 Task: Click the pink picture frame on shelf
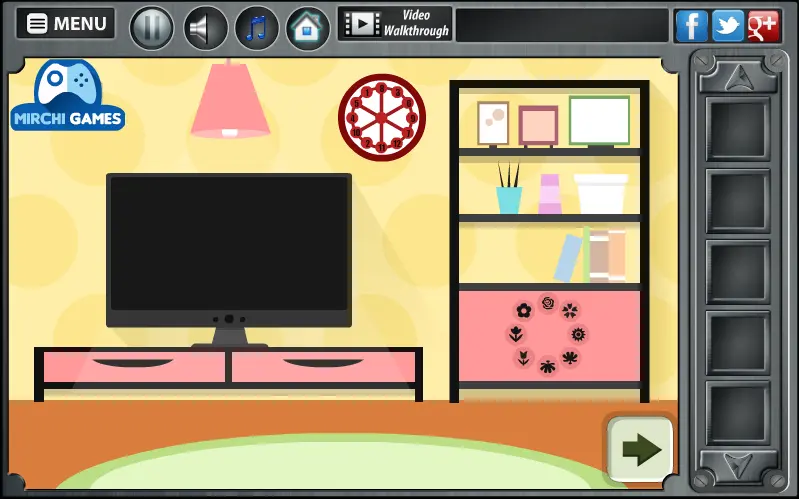tap(538, 126)
